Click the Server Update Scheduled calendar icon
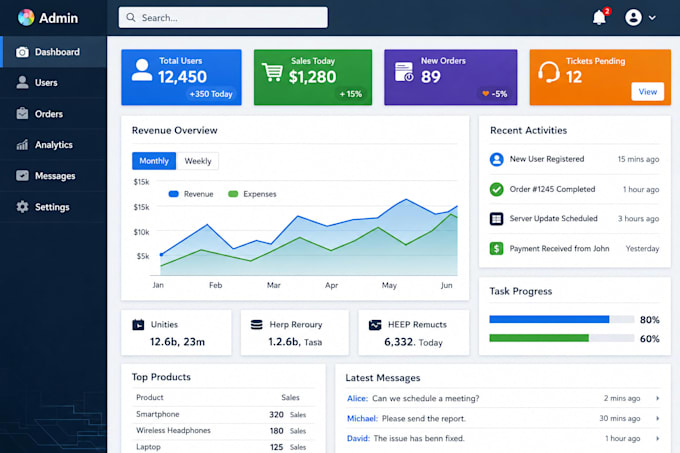This screenshot has width=680, height=453. tap(497, 218)
